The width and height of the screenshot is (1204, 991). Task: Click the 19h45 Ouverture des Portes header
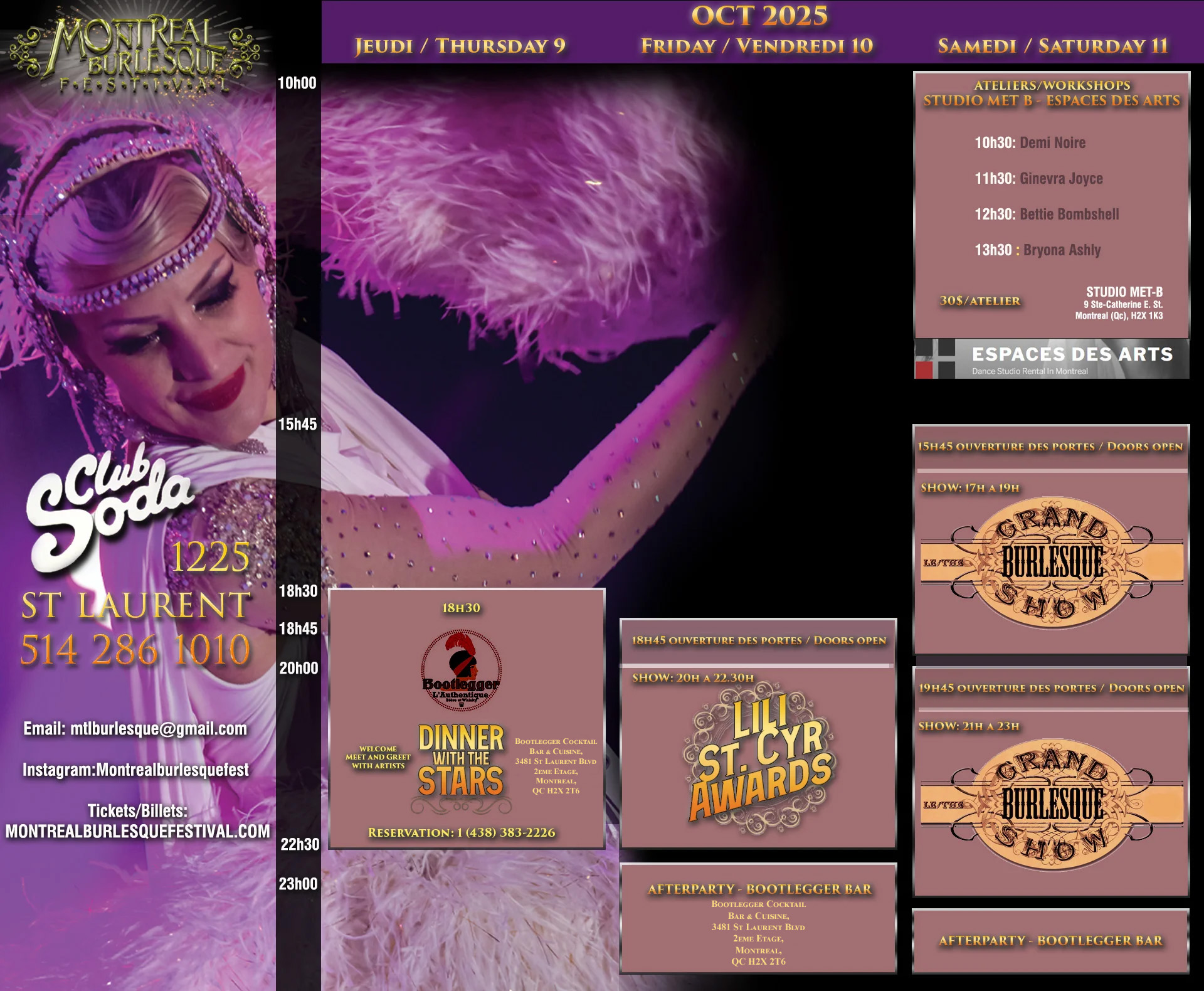pos(1052,688)
